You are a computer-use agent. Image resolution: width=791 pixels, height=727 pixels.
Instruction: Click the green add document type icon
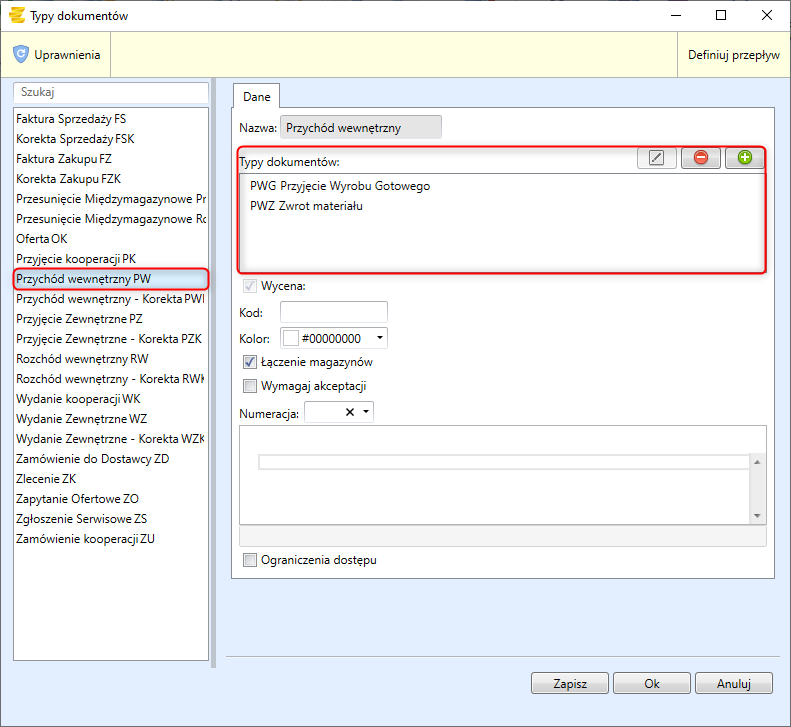744,158
